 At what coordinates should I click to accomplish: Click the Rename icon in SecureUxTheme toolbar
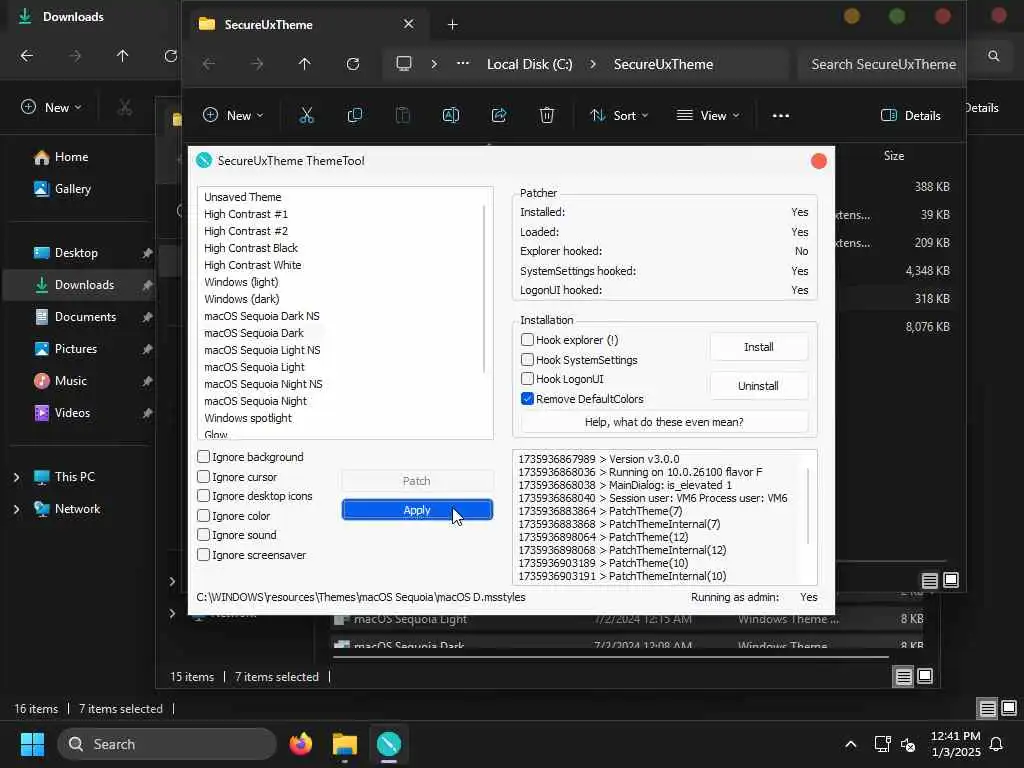pyautogui.click(x=451, y=116)
